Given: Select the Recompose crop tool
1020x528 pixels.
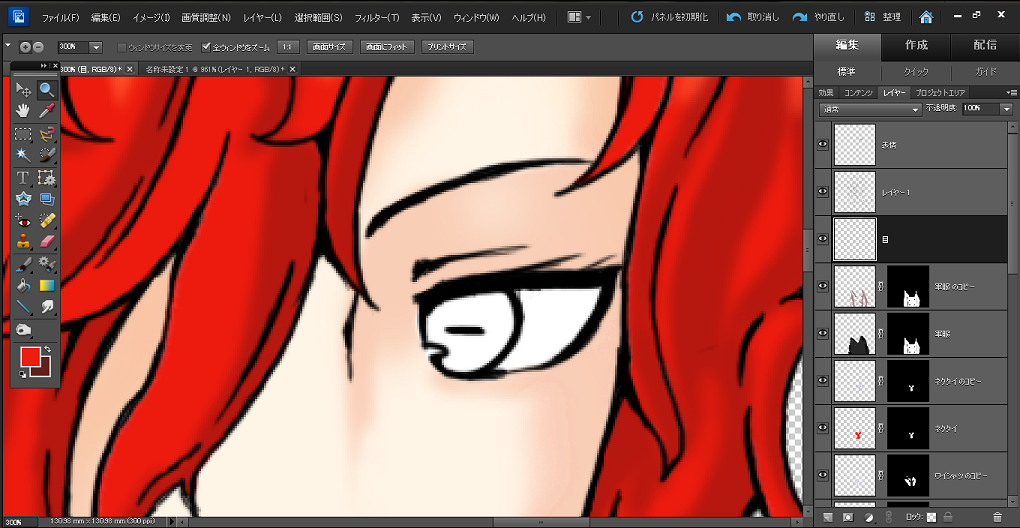Looking at the screenshot, I should (46, 178).
